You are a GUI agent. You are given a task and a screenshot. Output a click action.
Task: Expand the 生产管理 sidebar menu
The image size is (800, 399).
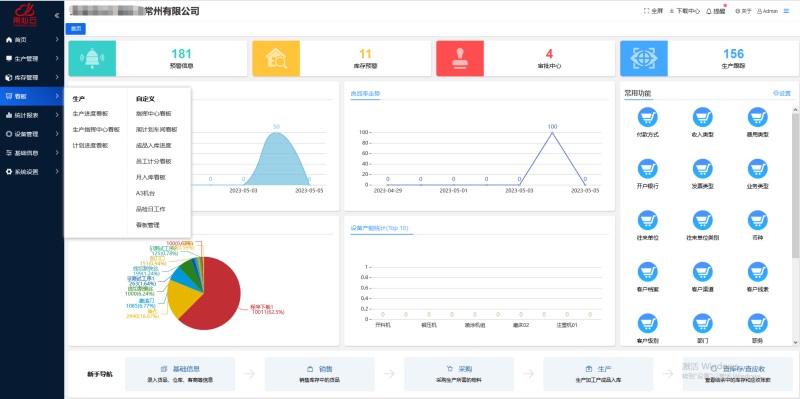(x=32, y=58)
